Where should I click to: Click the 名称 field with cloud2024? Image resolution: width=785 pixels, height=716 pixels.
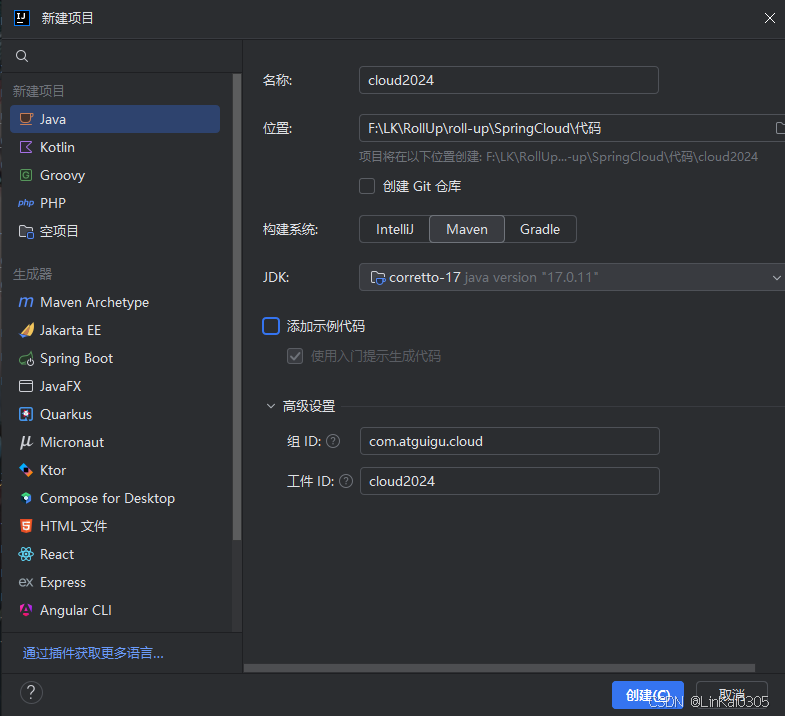[509, 80]
